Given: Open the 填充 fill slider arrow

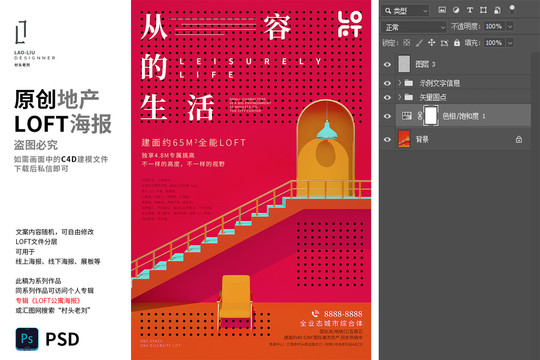Looking at the screenshot, I should (510, 43).
